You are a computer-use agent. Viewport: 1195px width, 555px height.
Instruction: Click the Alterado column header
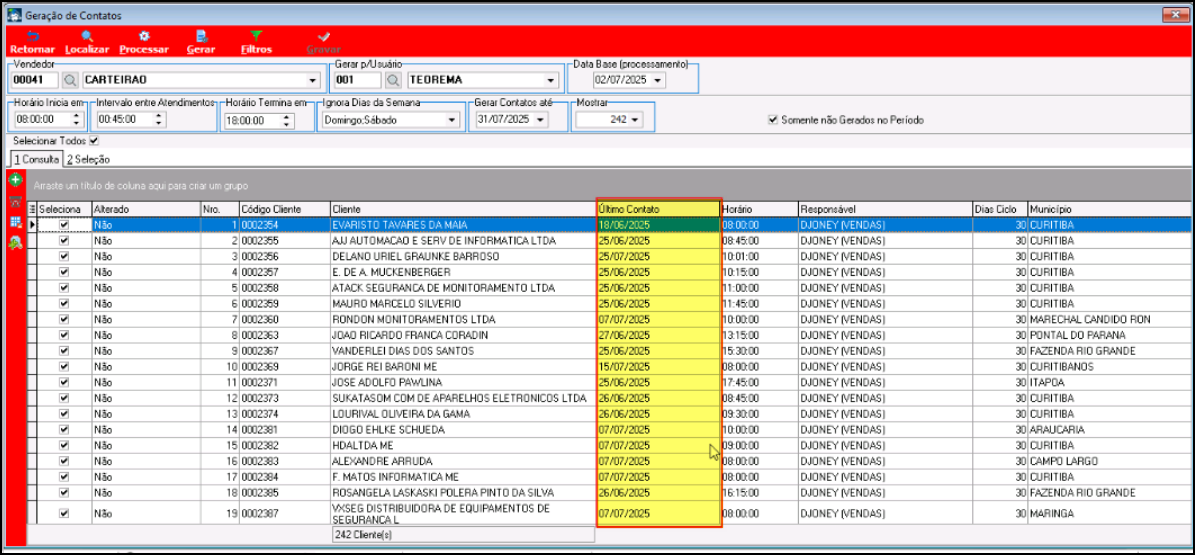click(x=146, y=209)
